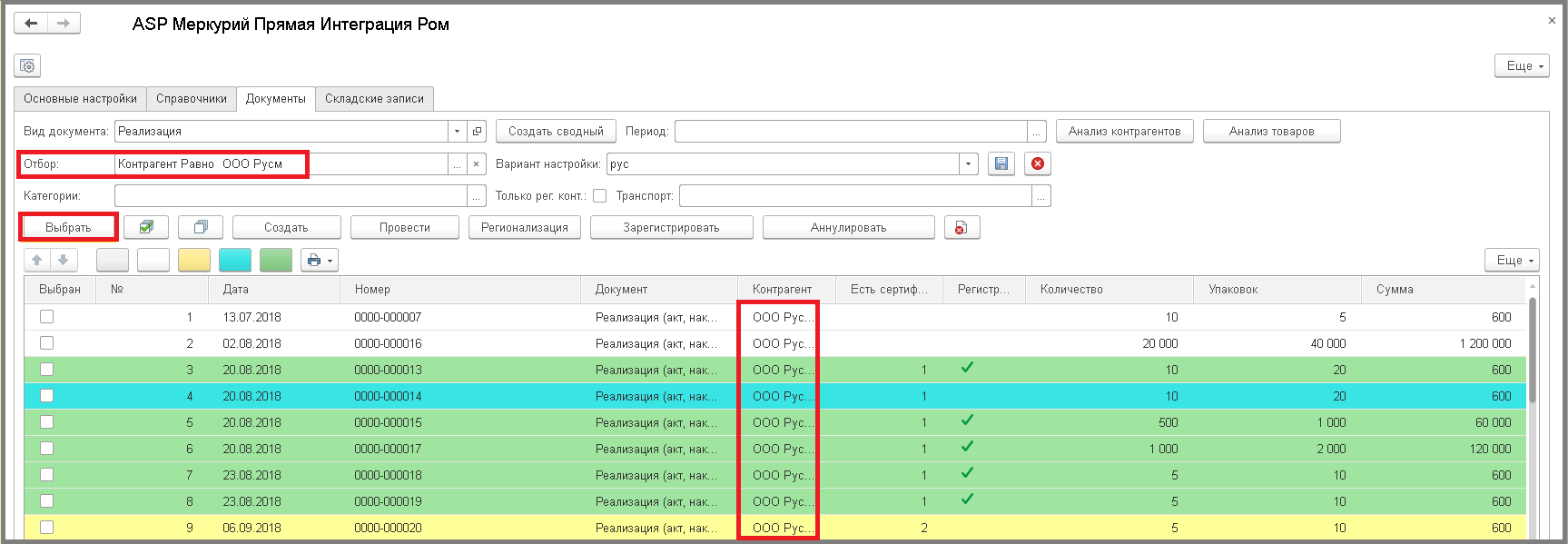Check the box for document 0000-000015
The width and height of the screenshot is (1568, 544).
[x=46, y=422]
